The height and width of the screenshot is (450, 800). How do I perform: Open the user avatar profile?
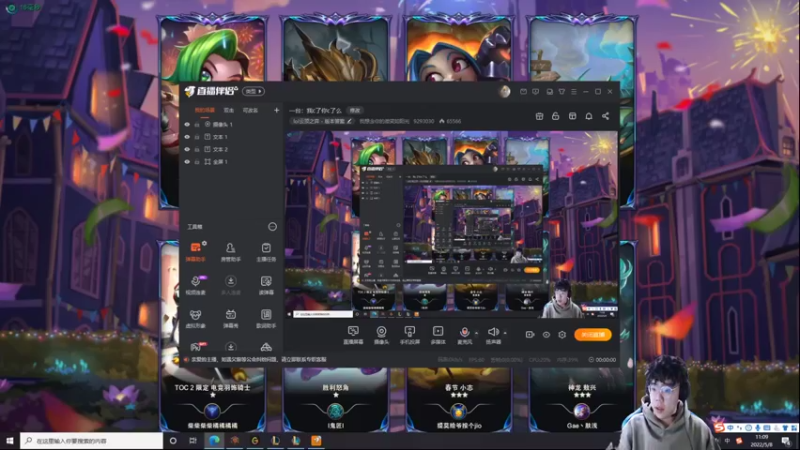505,91
